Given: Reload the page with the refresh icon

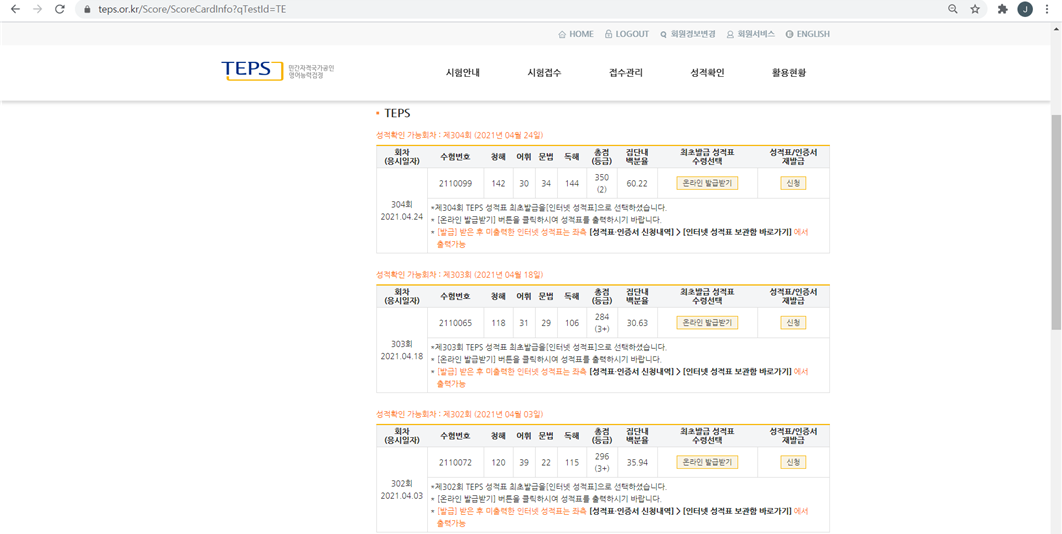Looking at the screenshot, I should [x=60, y=9].
